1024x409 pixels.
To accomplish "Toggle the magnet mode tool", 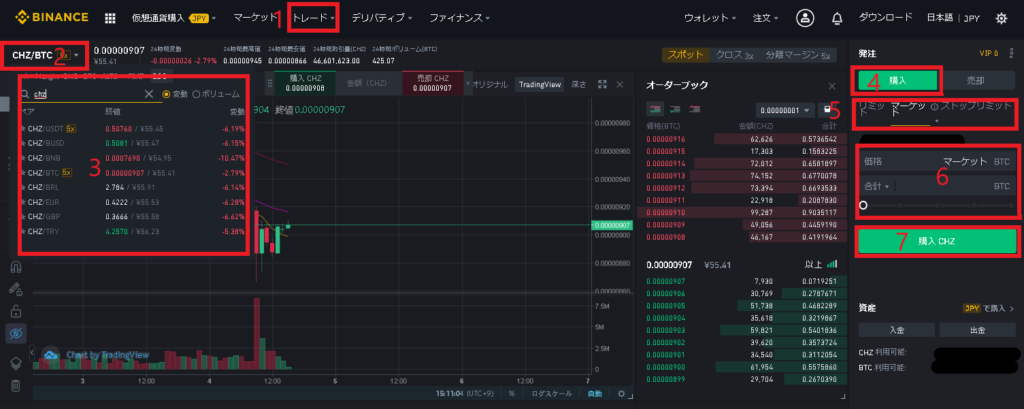I will pos(16,267).
